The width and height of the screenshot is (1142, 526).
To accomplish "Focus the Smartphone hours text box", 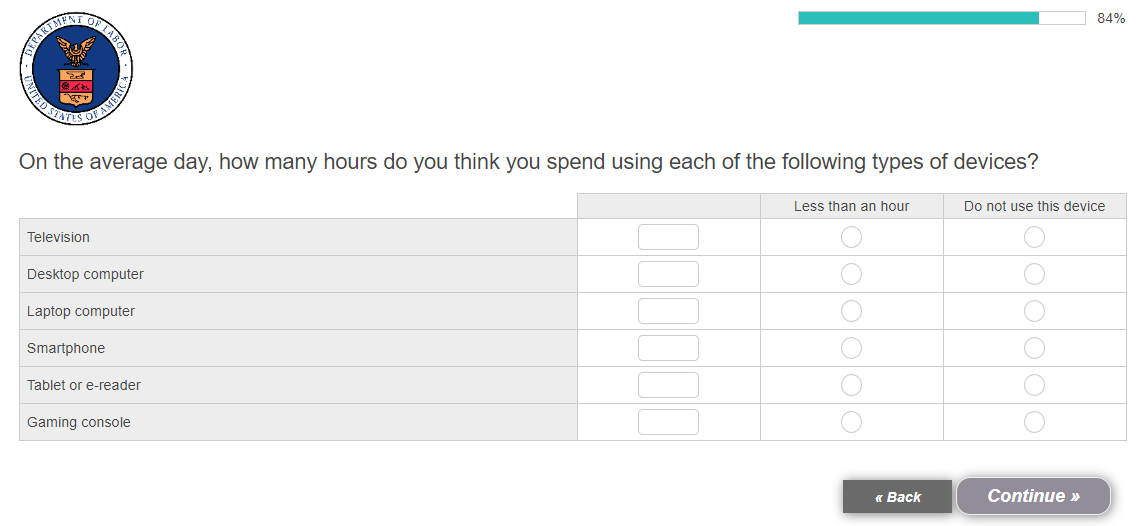I will click(x=668, y=348).
